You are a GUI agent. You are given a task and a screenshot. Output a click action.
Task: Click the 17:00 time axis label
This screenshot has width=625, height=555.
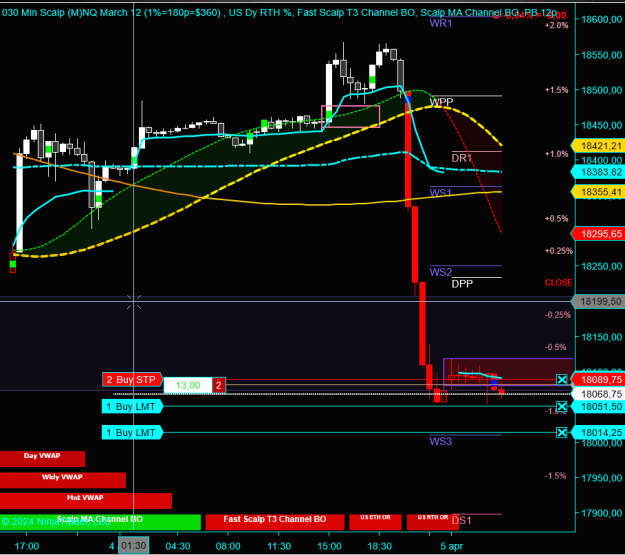coord(27,546)
